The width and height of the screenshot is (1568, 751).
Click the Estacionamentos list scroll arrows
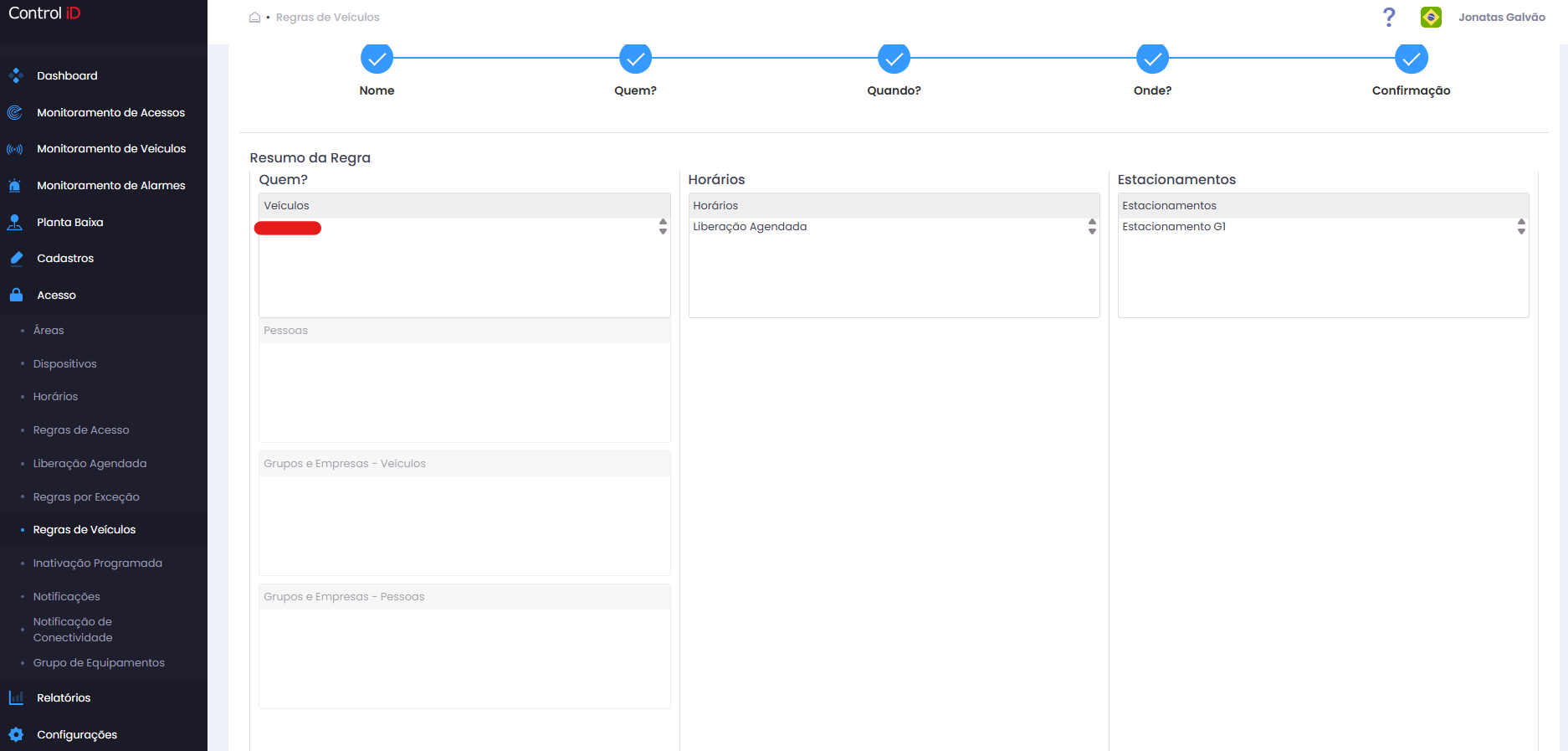click(1521, 227)
